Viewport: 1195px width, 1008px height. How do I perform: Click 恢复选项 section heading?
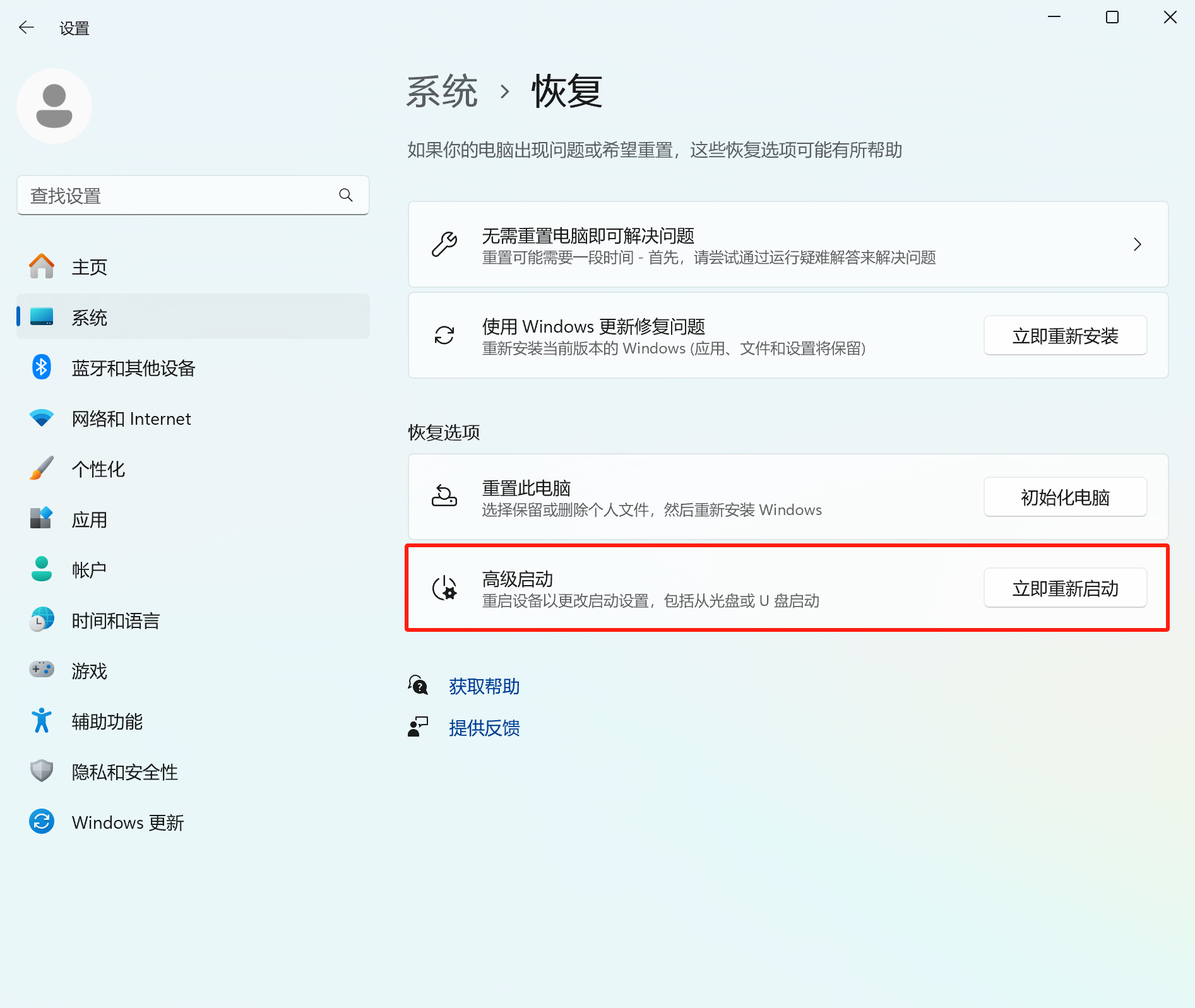[x=444, y=432]
